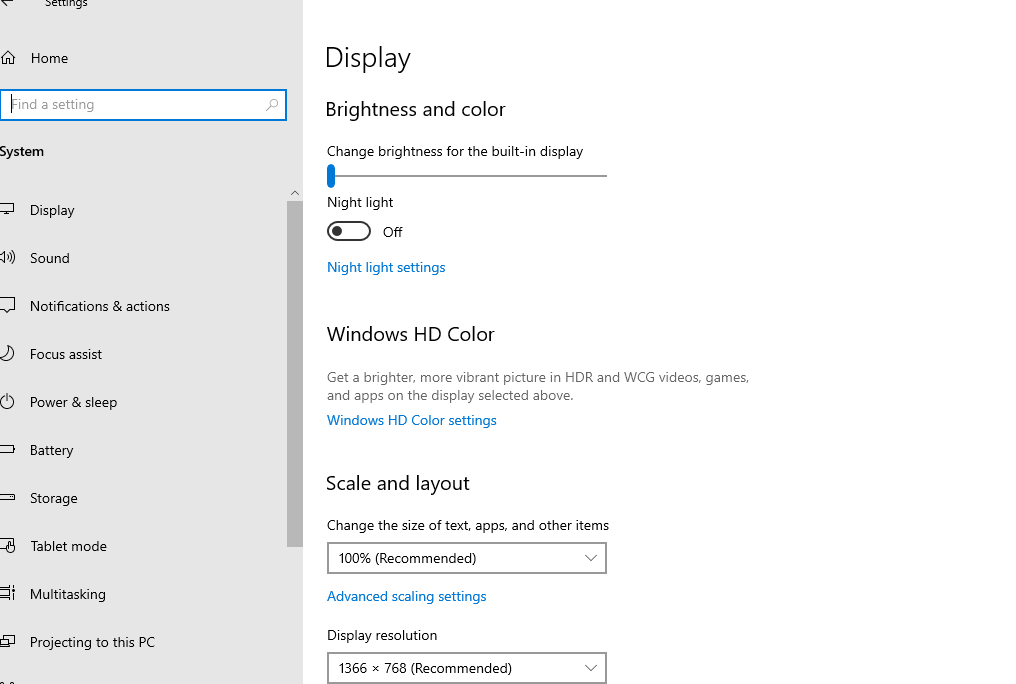The height and width of the screenshot is (684, 1016).
Task: Click the sidebar scroll up arrow
Action: tap(295, 193)
